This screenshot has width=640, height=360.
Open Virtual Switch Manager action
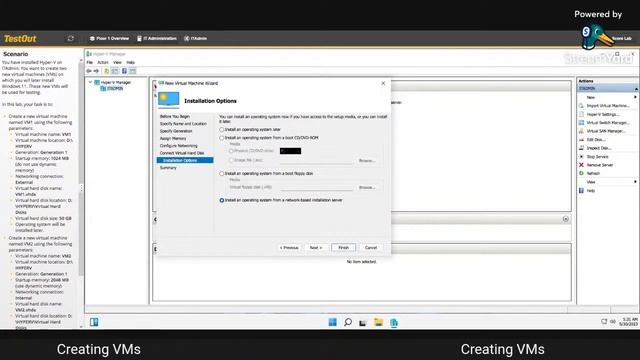[x=608, y=123]
